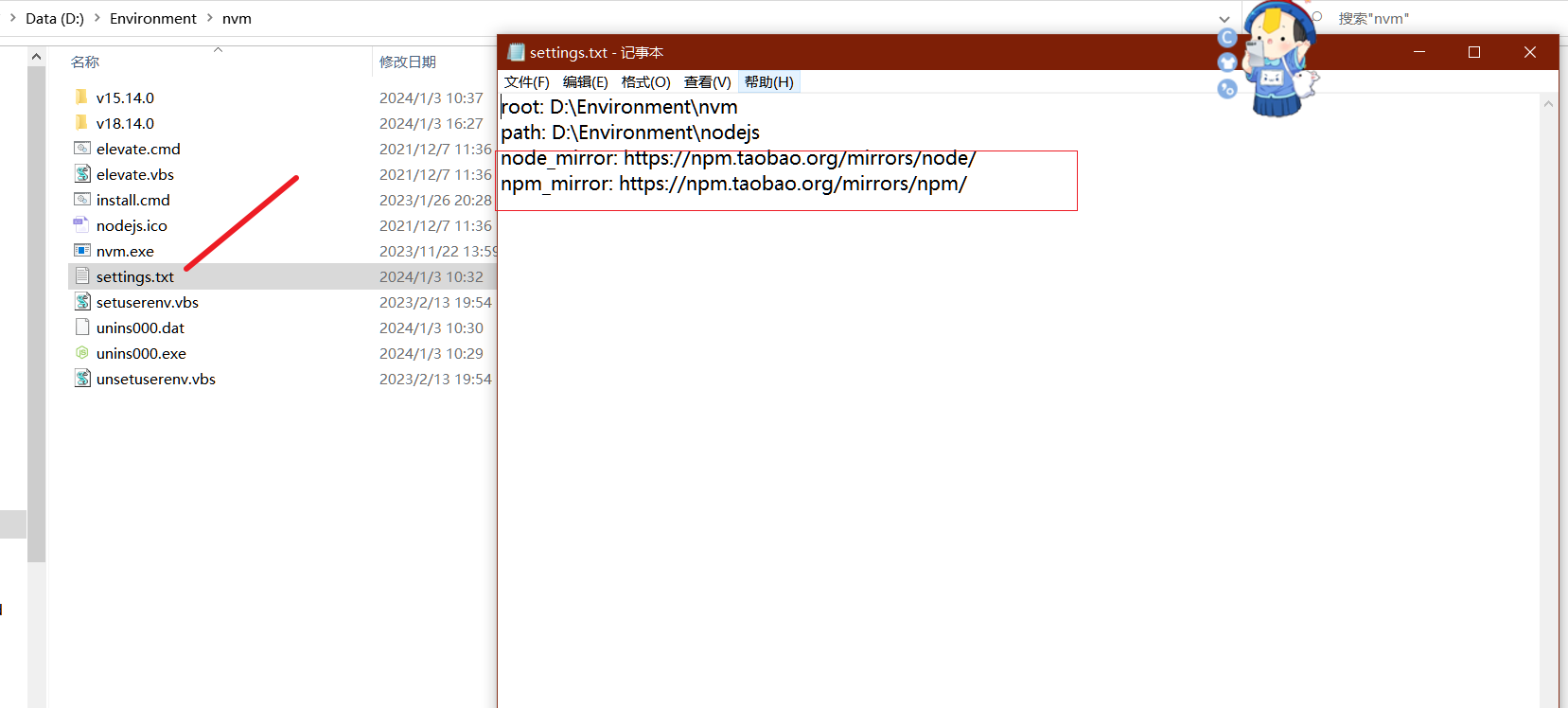The height and width of the screenshot is (708, 1568).
Task: Sort files by 名称 column header
Action: (x=85, y=62)
